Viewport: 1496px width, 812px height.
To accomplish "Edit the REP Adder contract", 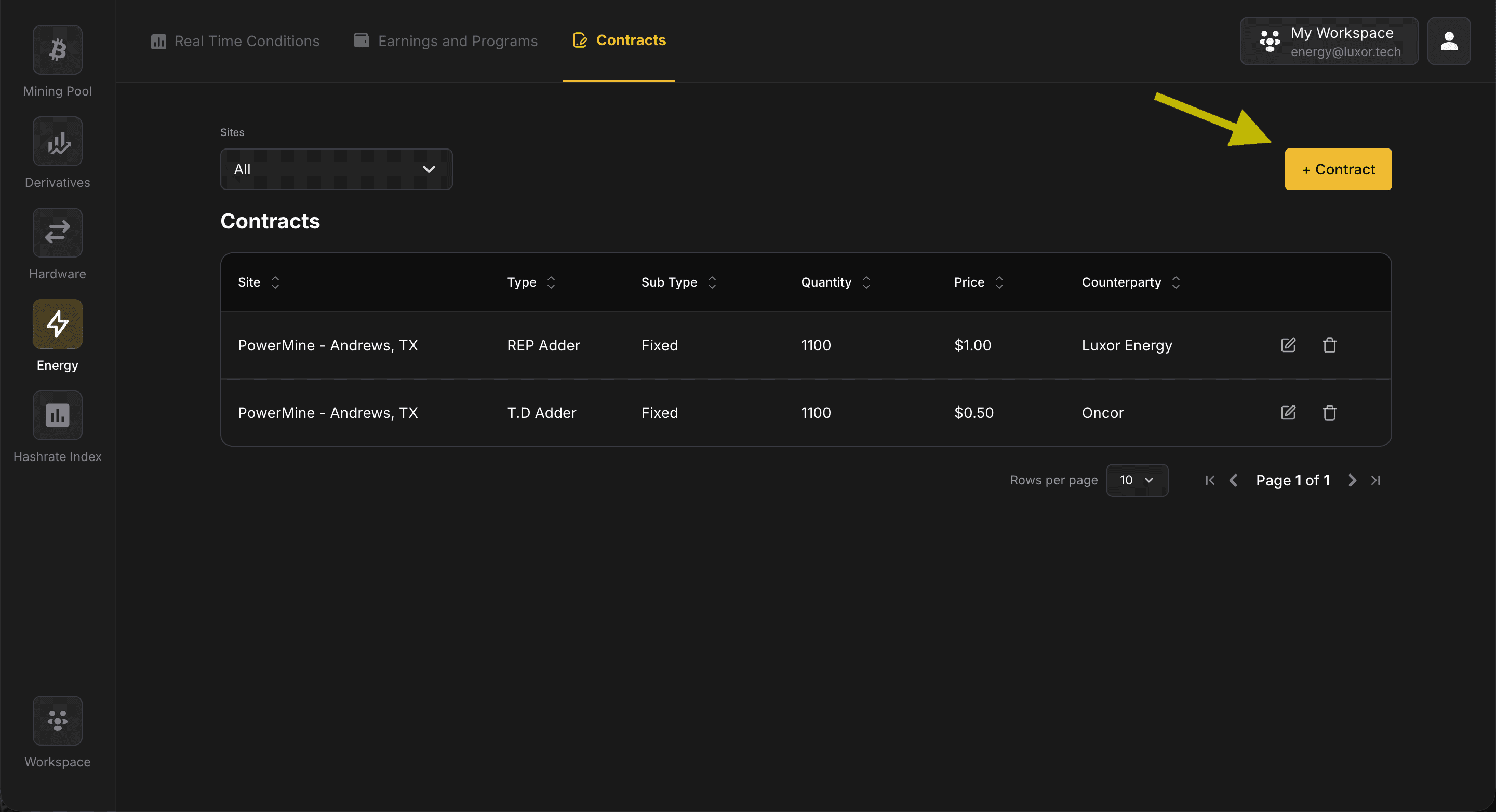I will (1288, 345).
